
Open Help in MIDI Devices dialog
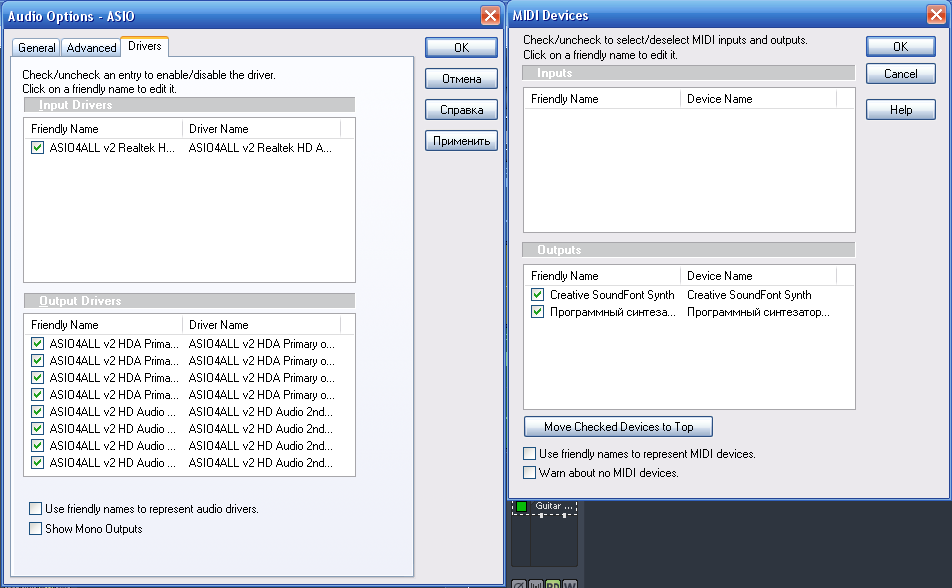point(900,110)
